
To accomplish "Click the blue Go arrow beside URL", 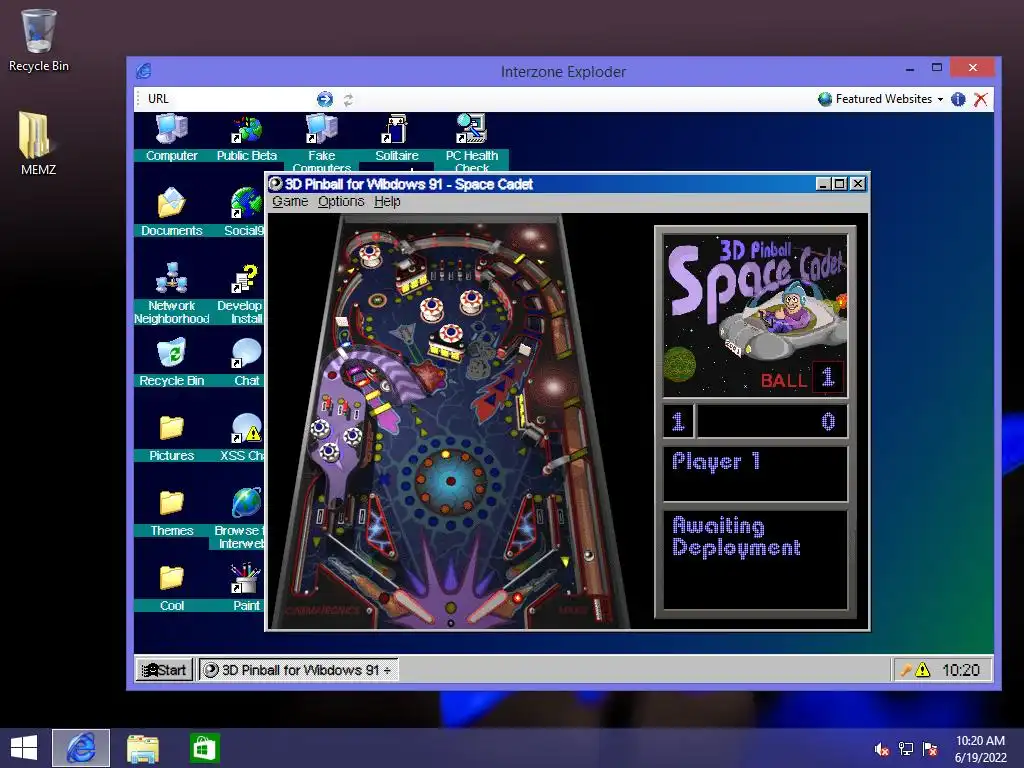I will pos(325,99).
